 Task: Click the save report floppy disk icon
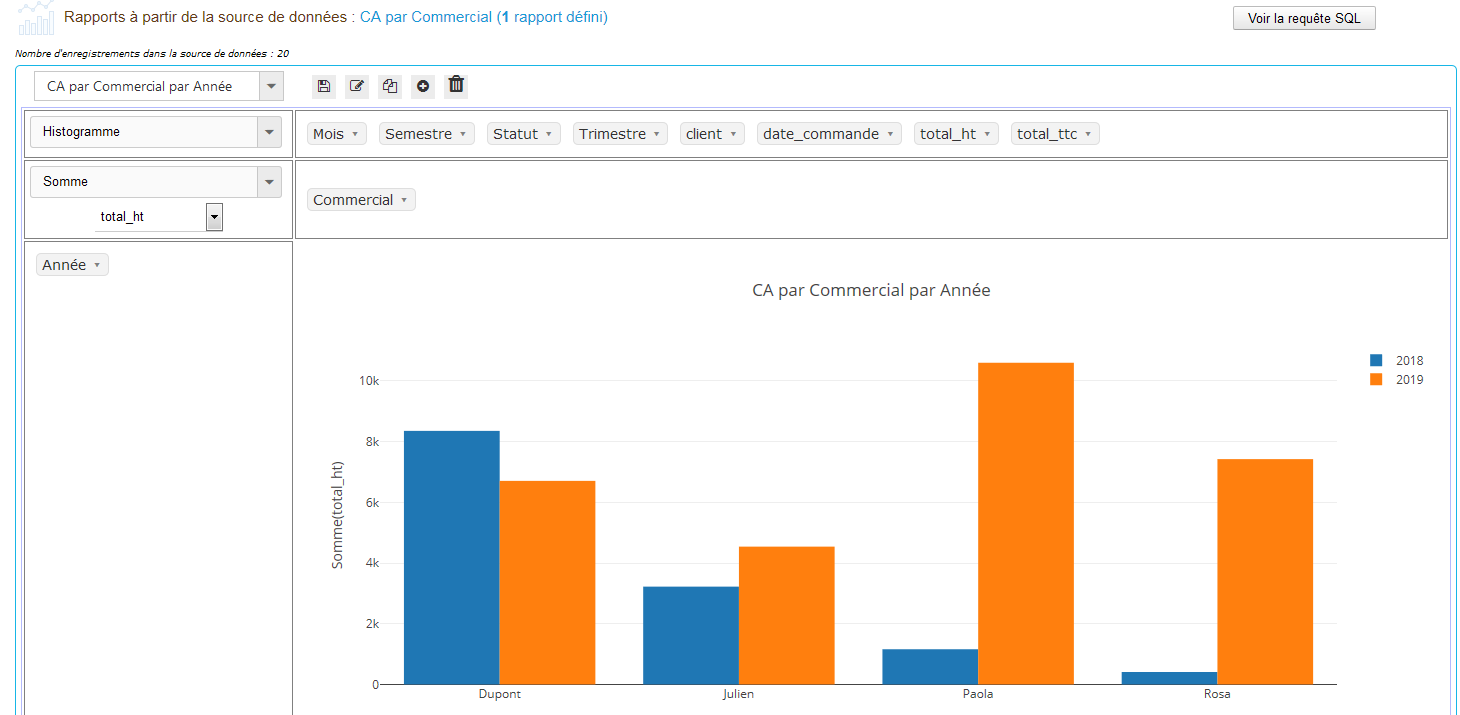click(323, 86)
